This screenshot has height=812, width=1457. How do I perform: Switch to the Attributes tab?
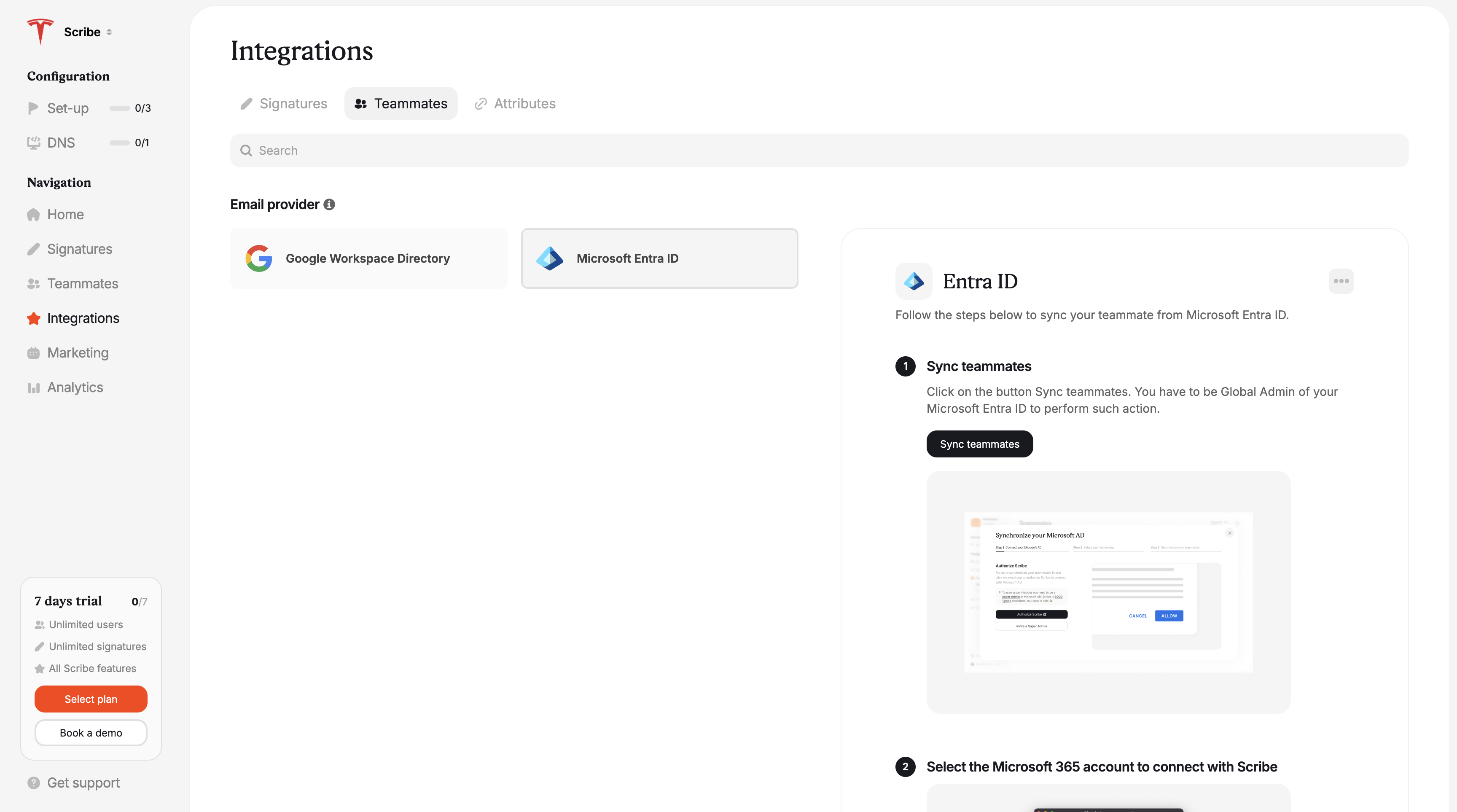coord(515,103)
